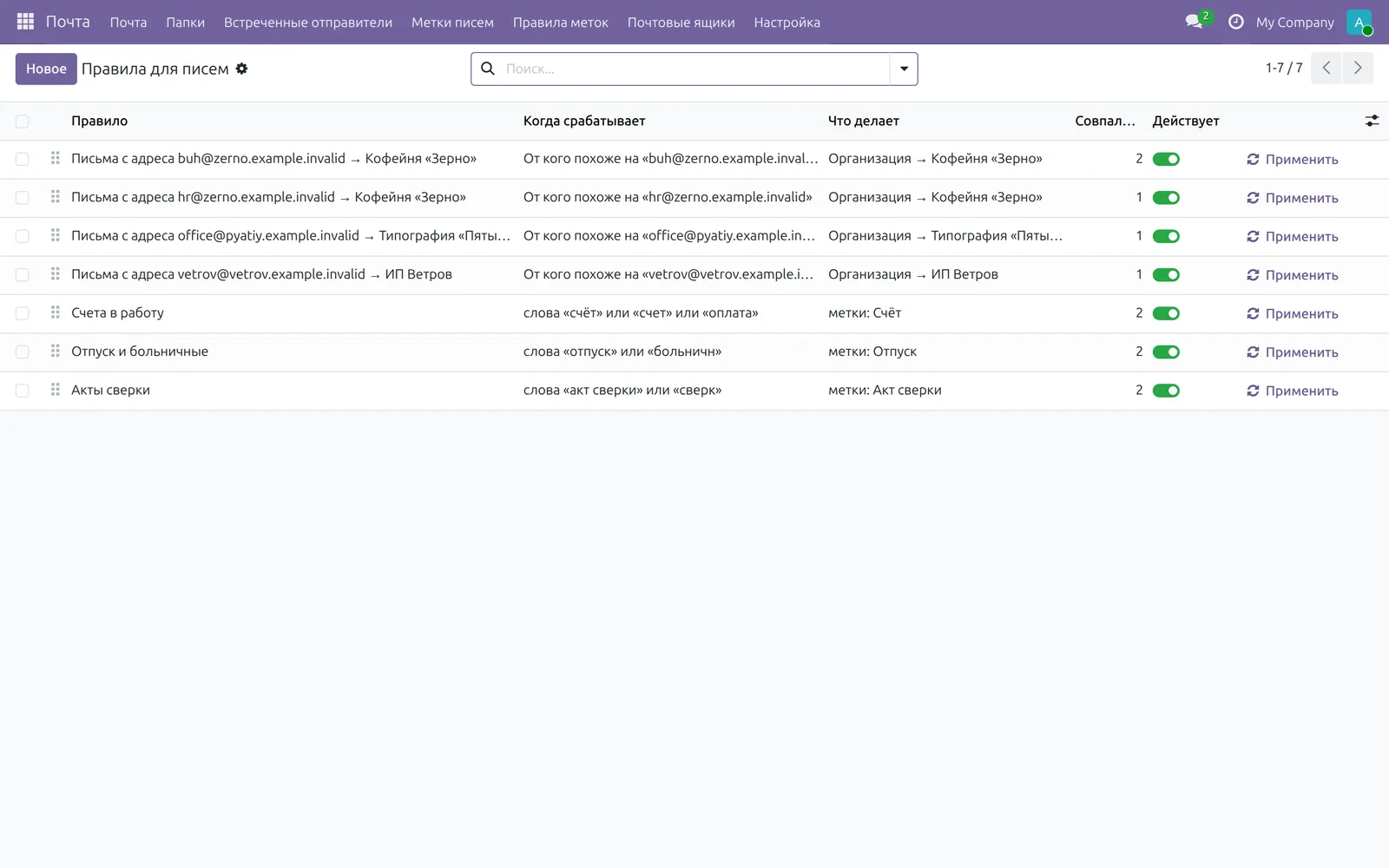This screenshot has width=1389, height=868.
Task: Tick the checkbox for Отпуск и больничные
Action: tap(23, 352)
